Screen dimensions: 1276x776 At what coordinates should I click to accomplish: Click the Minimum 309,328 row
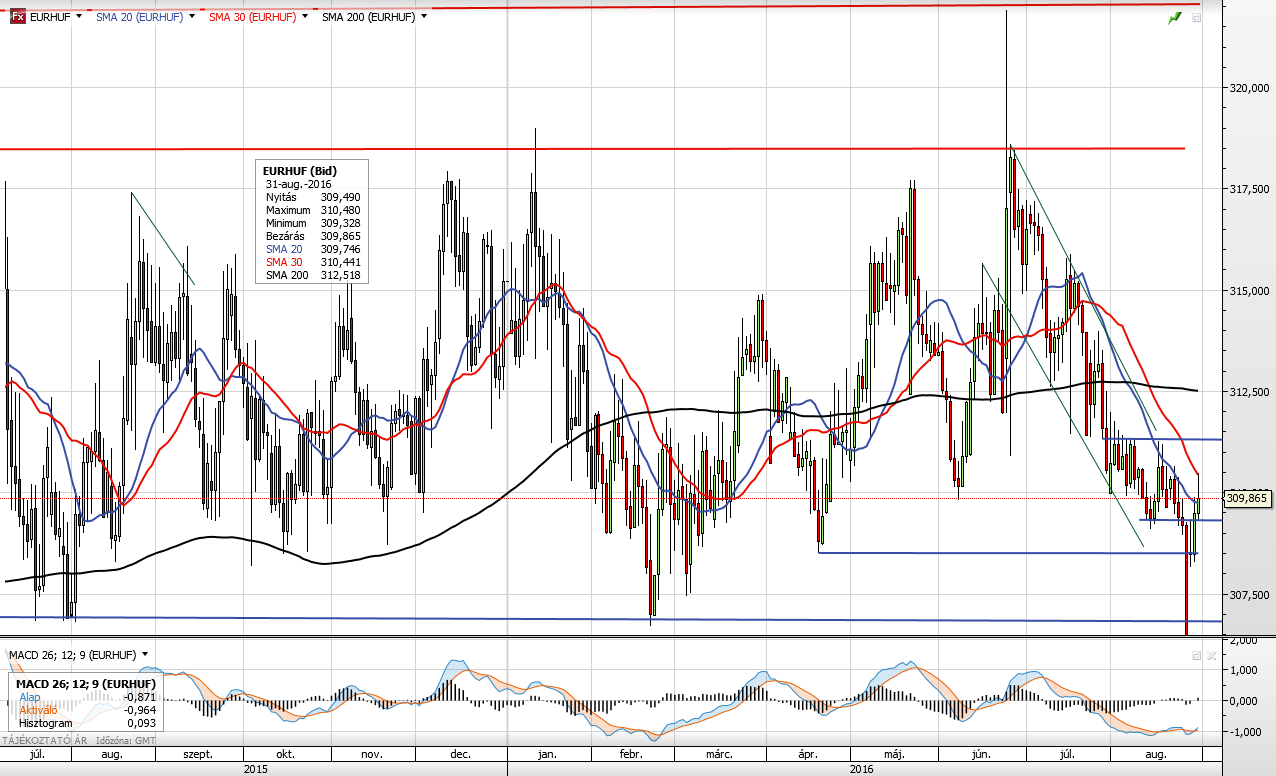coord(313,223)
